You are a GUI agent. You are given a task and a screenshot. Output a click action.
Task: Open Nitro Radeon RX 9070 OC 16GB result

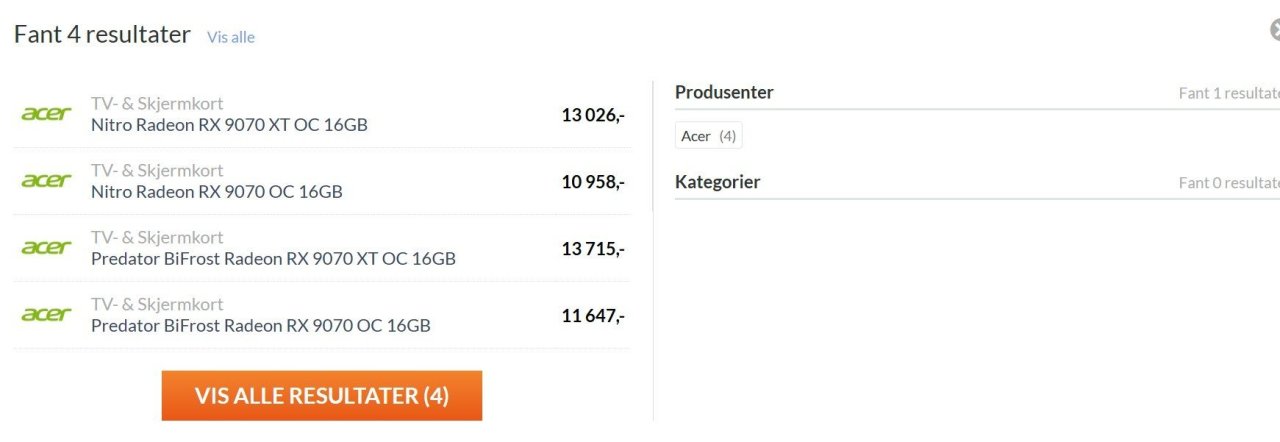point(216,192)
